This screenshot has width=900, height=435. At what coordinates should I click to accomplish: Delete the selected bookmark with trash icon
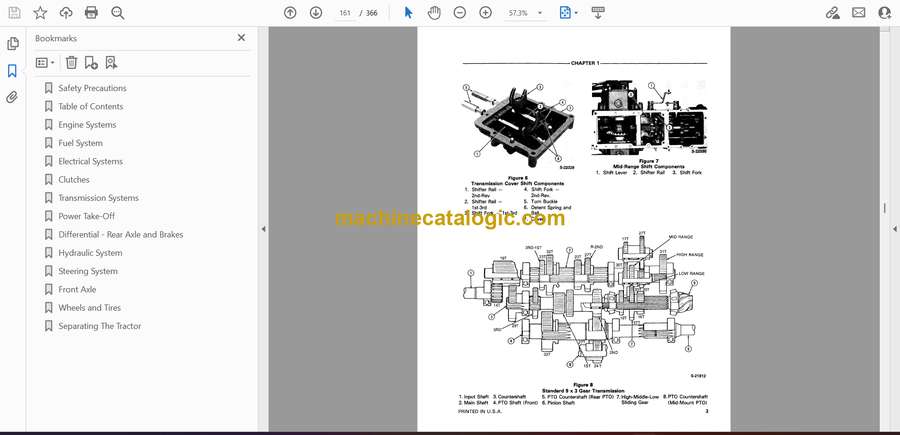71,63
